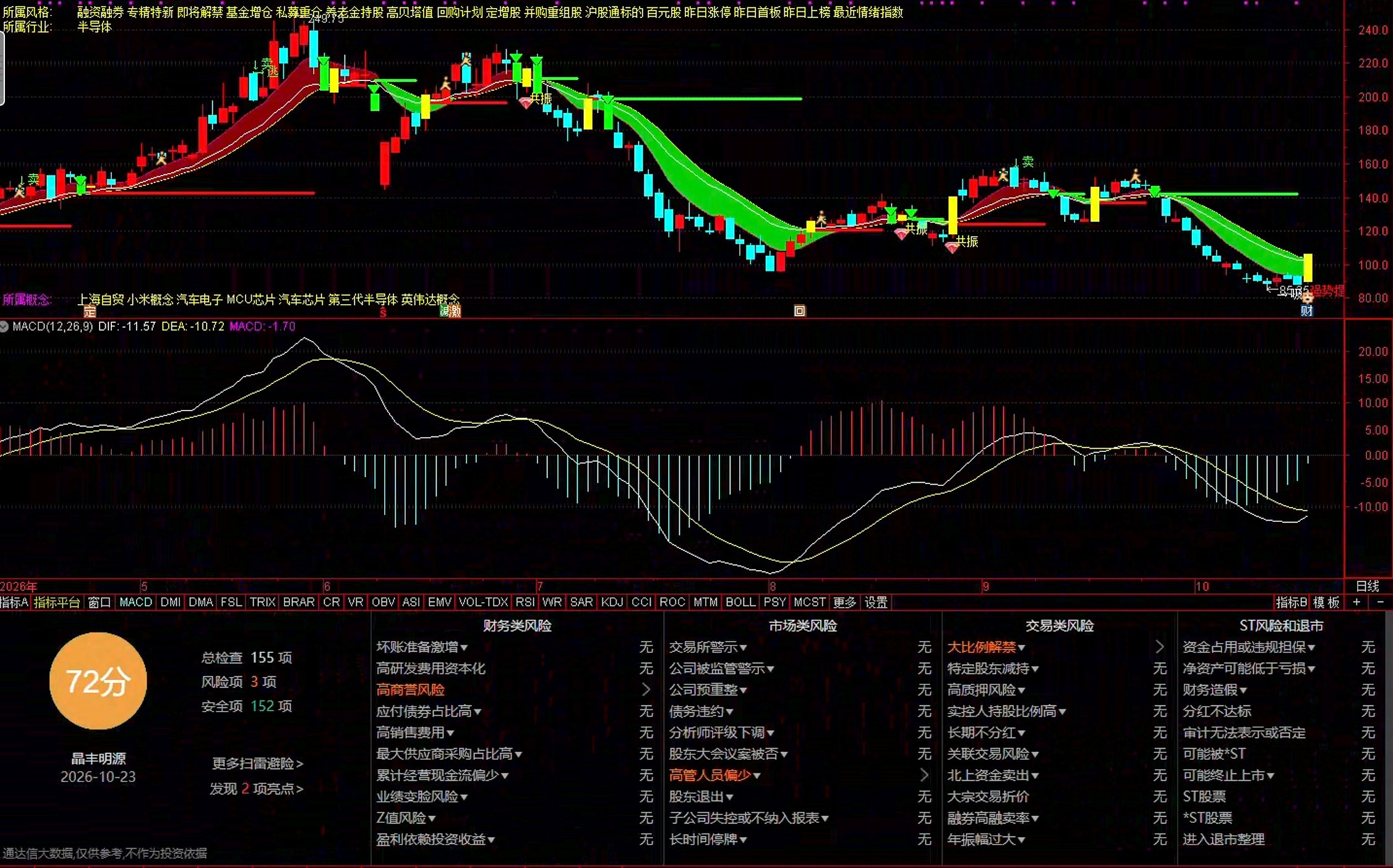This screenshot has height=868, width=1393.
Task: Click the 英伟达概念 concept tag
Action: pyautogui.click(x=431, y=299)
